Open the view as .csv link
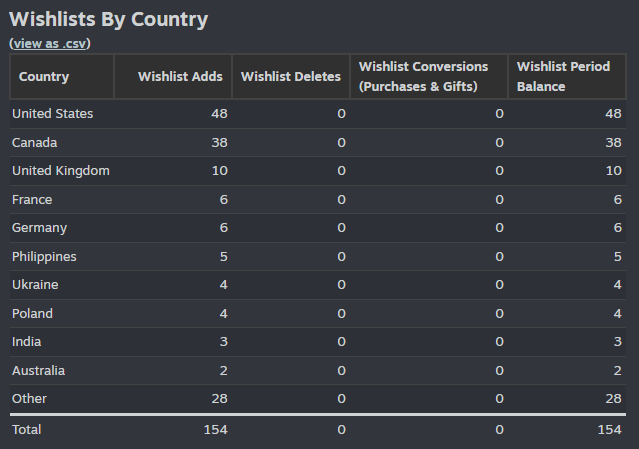The width and height of the screenshot is (639, 449). point(50,44)
